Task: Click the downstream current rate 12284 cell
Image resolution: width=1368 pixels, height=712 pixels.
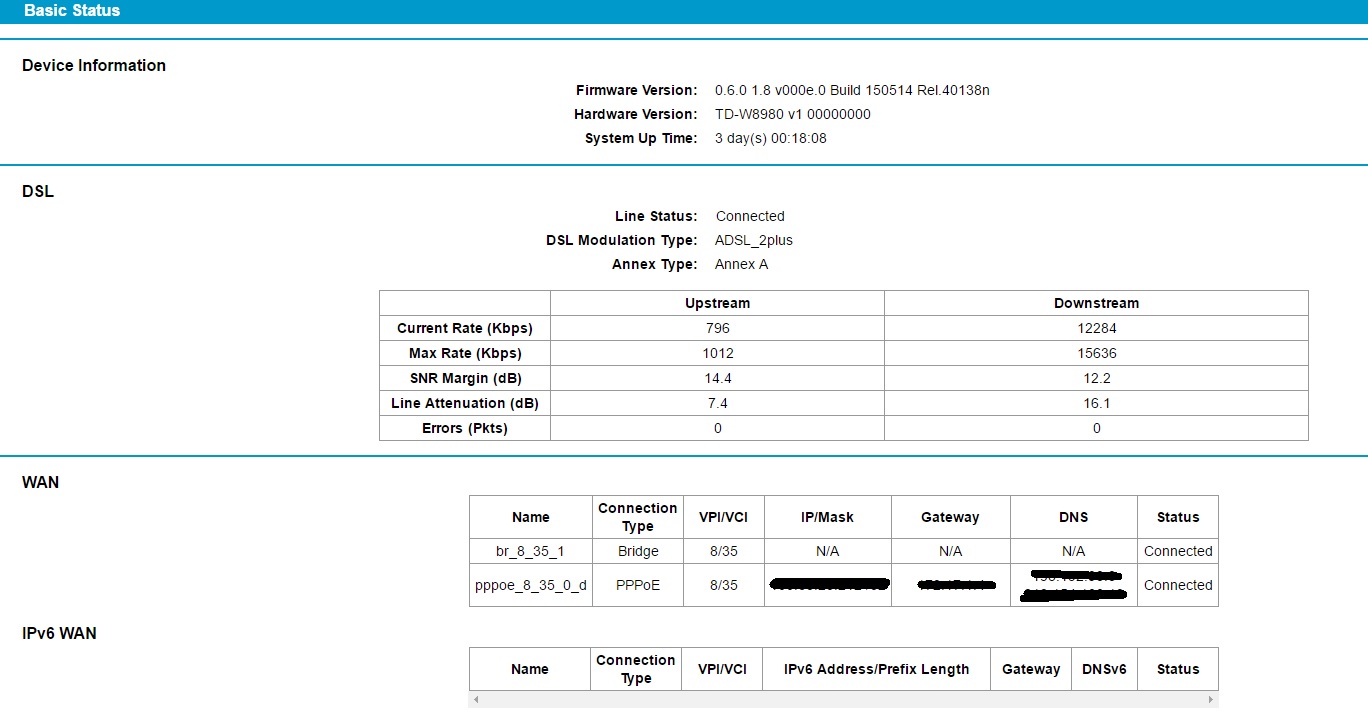Action: 1096,328
